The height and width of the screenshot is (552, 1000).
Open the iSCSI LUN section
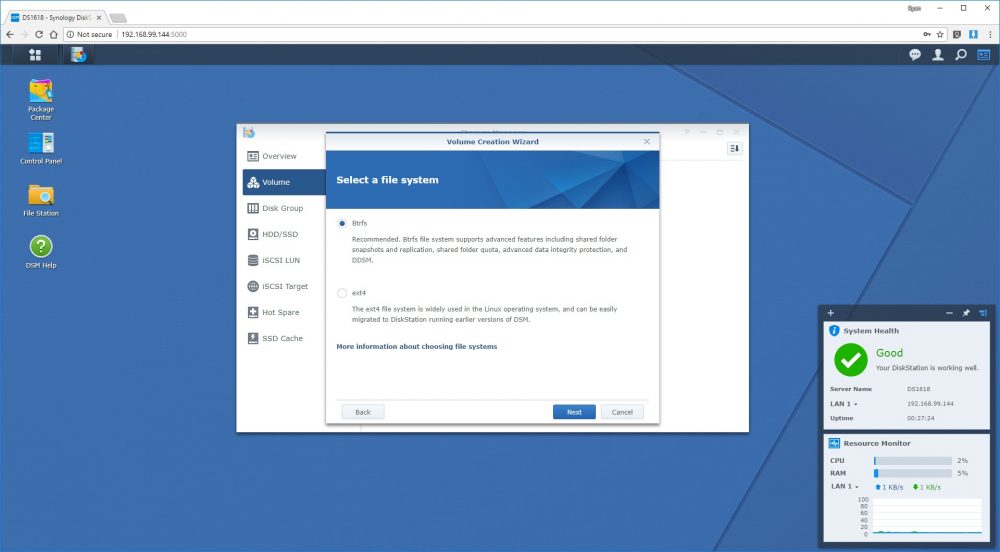click(x=284, y=261)
